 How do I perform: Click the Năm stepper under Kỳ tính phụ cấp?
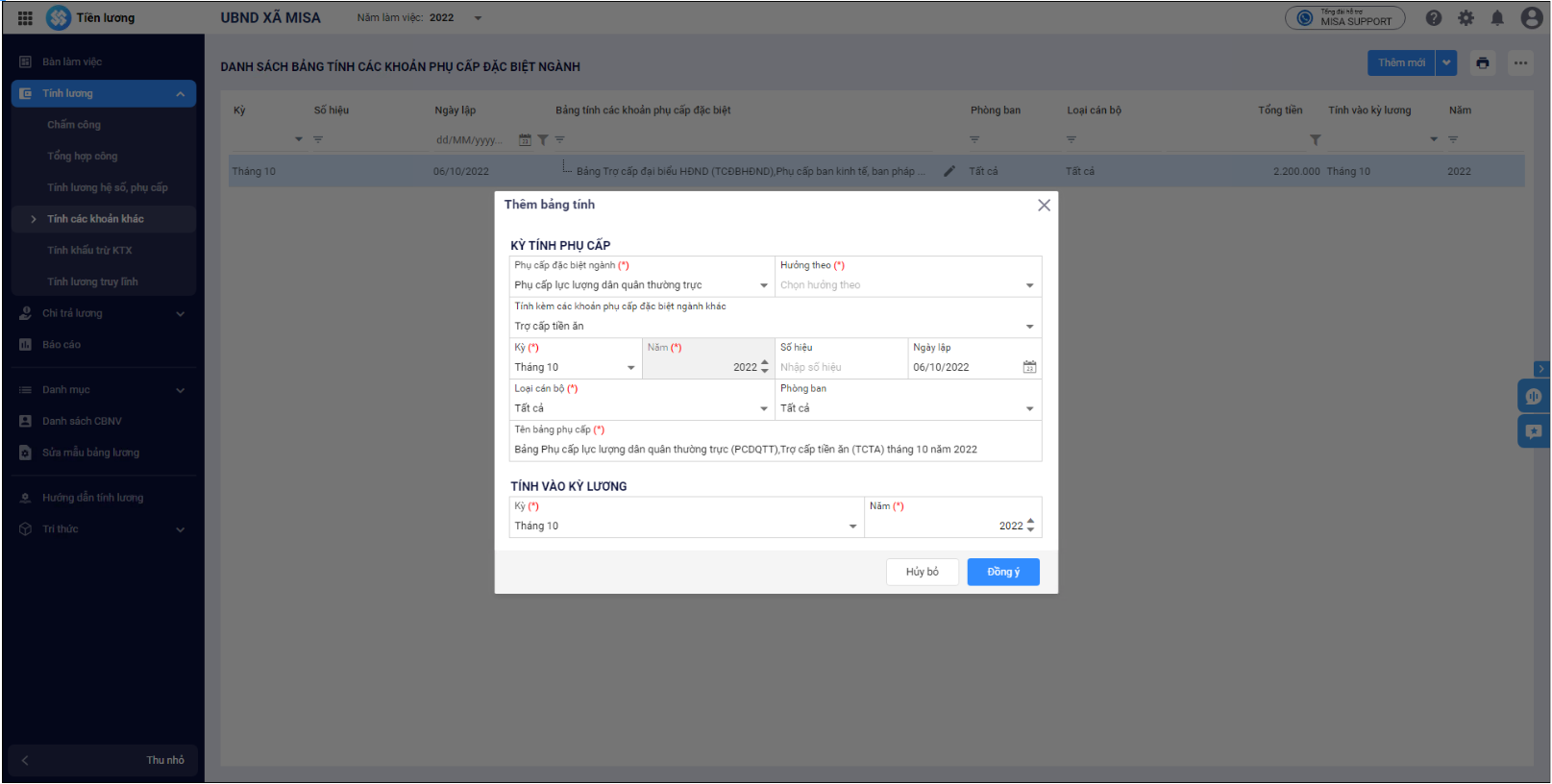(765, 367)
